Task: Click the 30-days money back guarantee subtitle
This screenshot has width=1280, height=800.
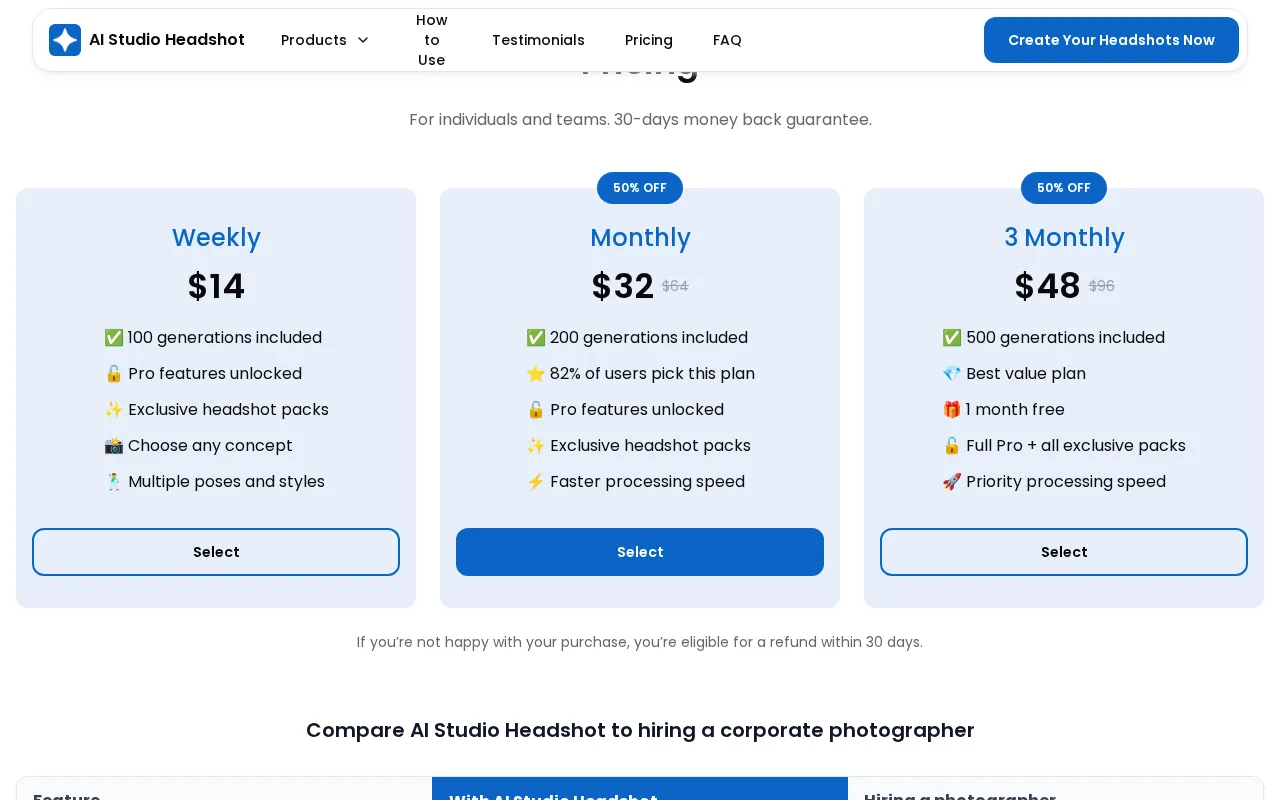Action: (x=640, y=120)
